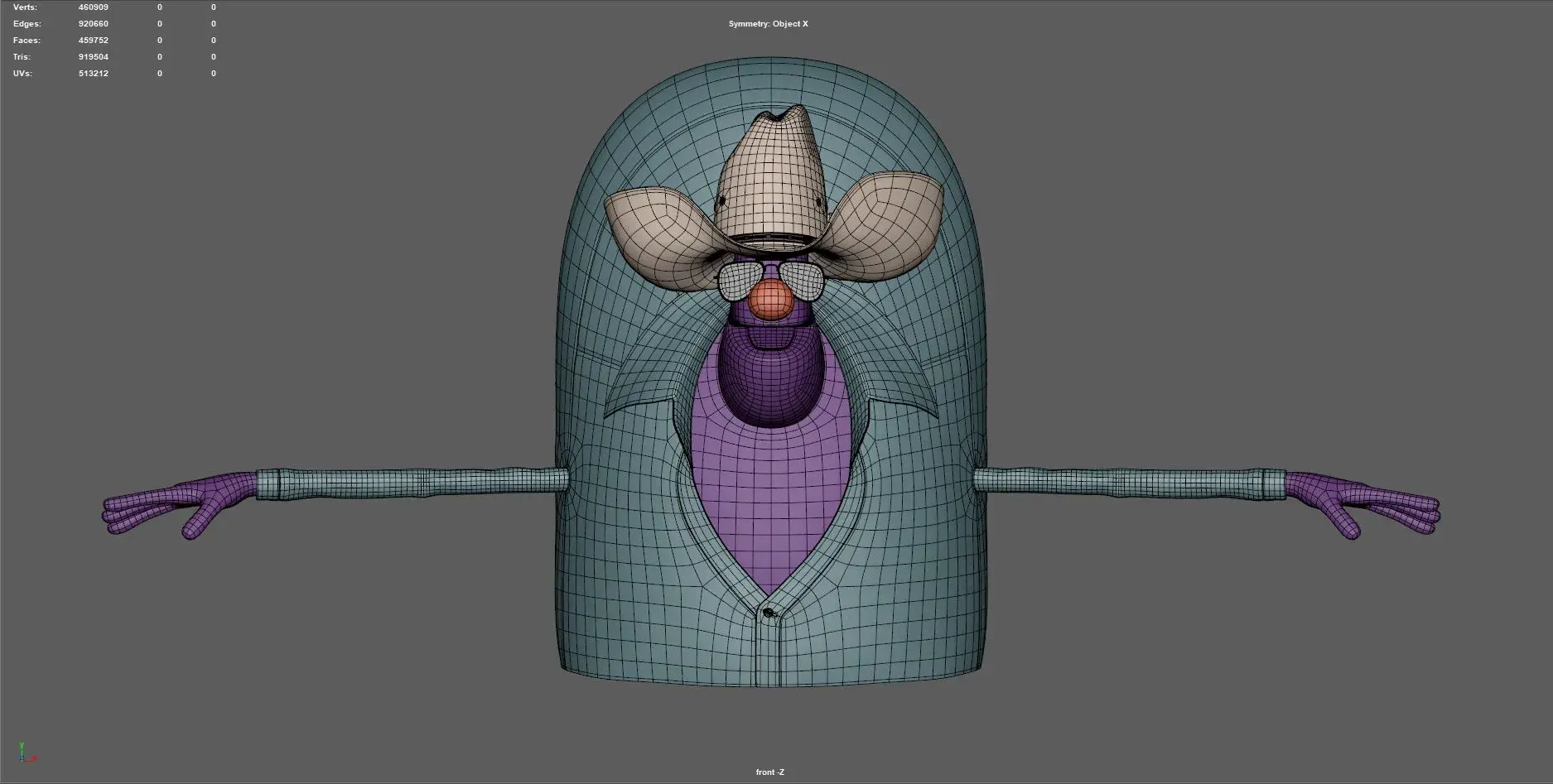Image resolution: width=1553 pixels, height=784 pixels.
Task: Click the purple chest under the shirt
Action: coord(770,497)
